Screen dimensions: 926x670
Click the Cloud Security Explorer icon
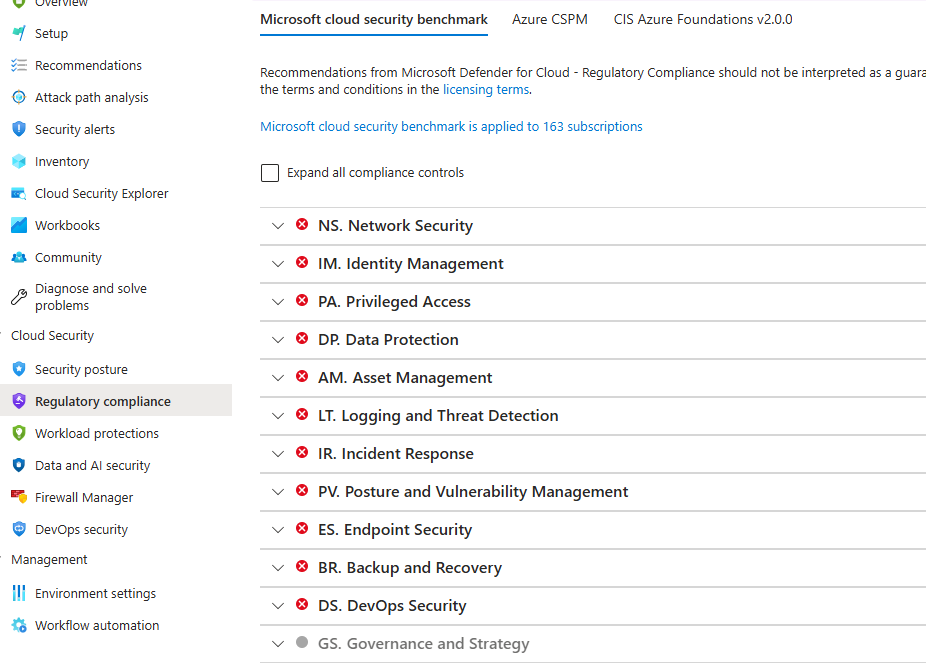tap(18, 193)
